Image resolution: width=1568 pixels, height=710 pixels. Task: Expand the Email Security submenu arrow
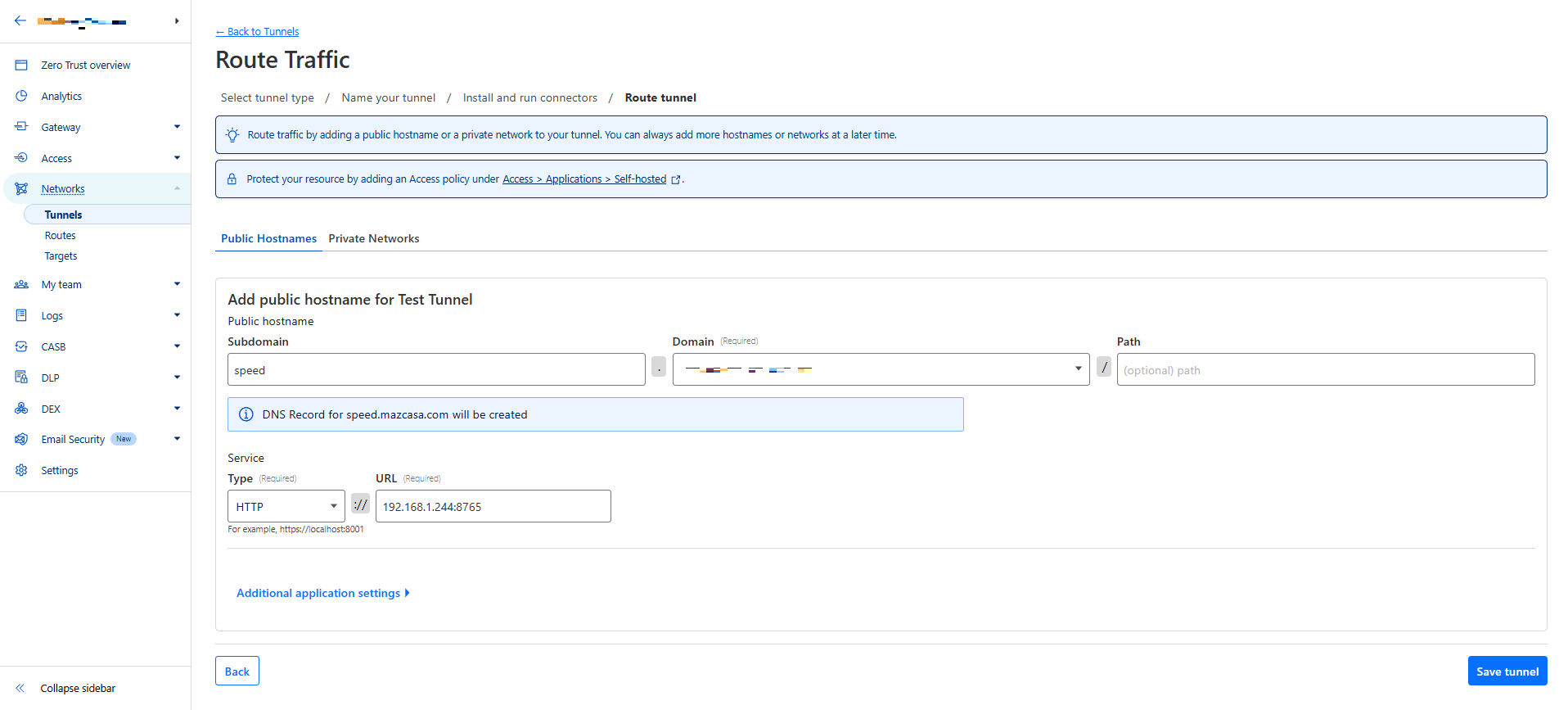coord(177,439)
